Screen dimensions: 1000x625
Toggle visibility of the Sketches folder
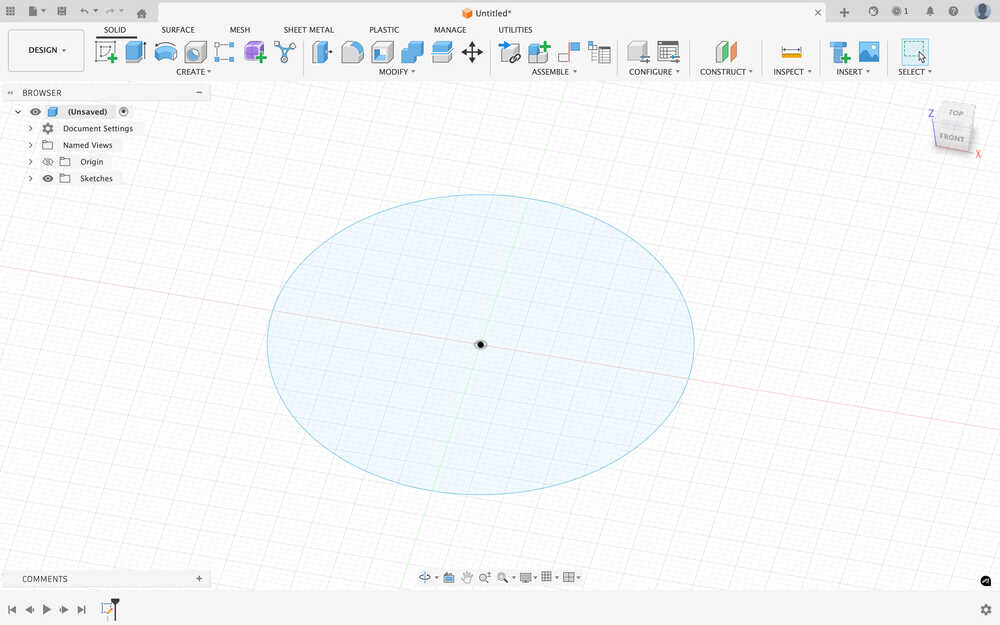[47, 178]
